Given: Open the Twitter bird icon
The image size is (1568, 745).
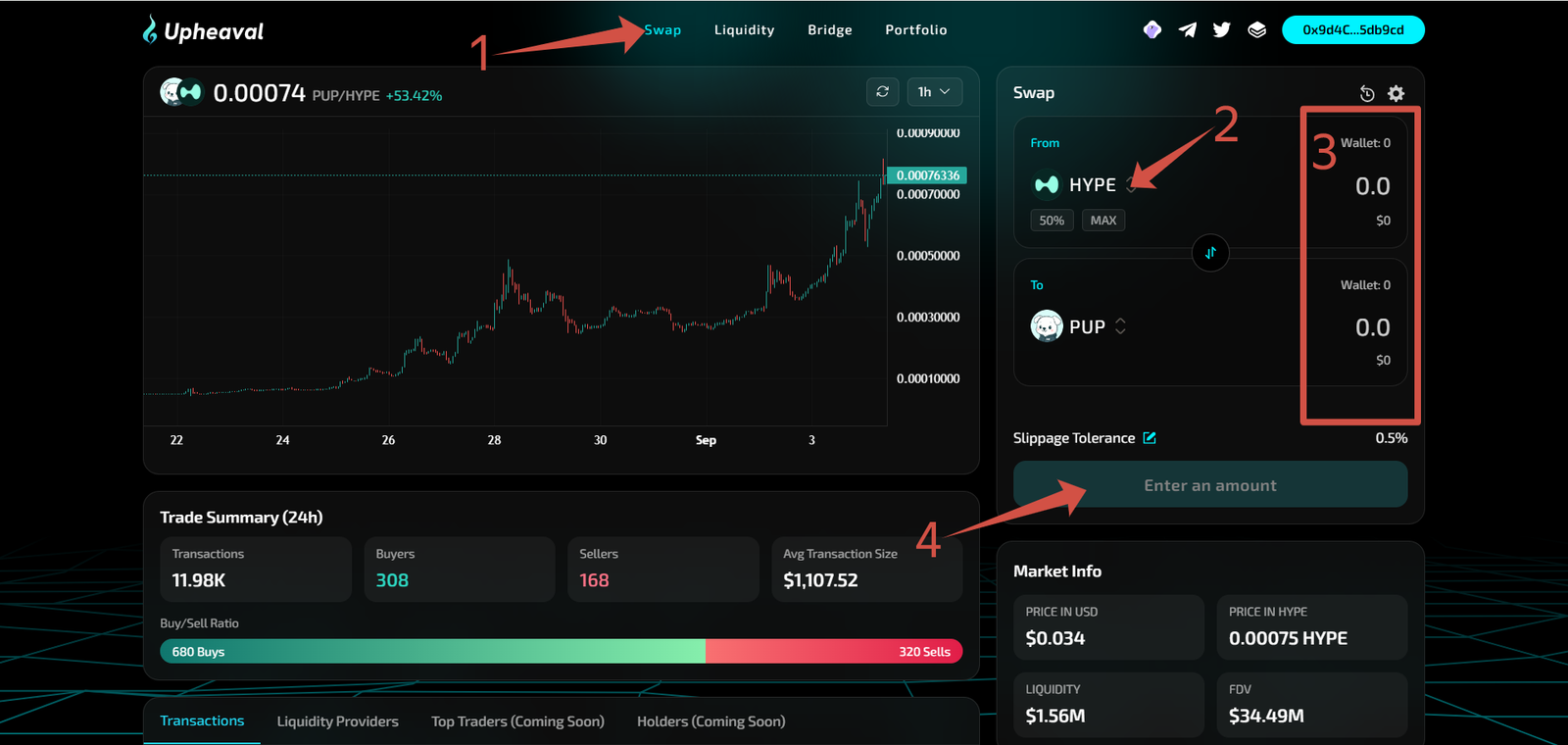Looking at the screenshot, I should (1221, 30).
